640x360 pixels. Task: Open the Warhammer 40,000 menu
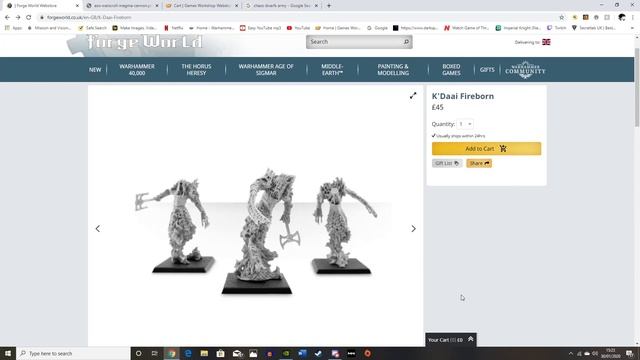(137, 70)
